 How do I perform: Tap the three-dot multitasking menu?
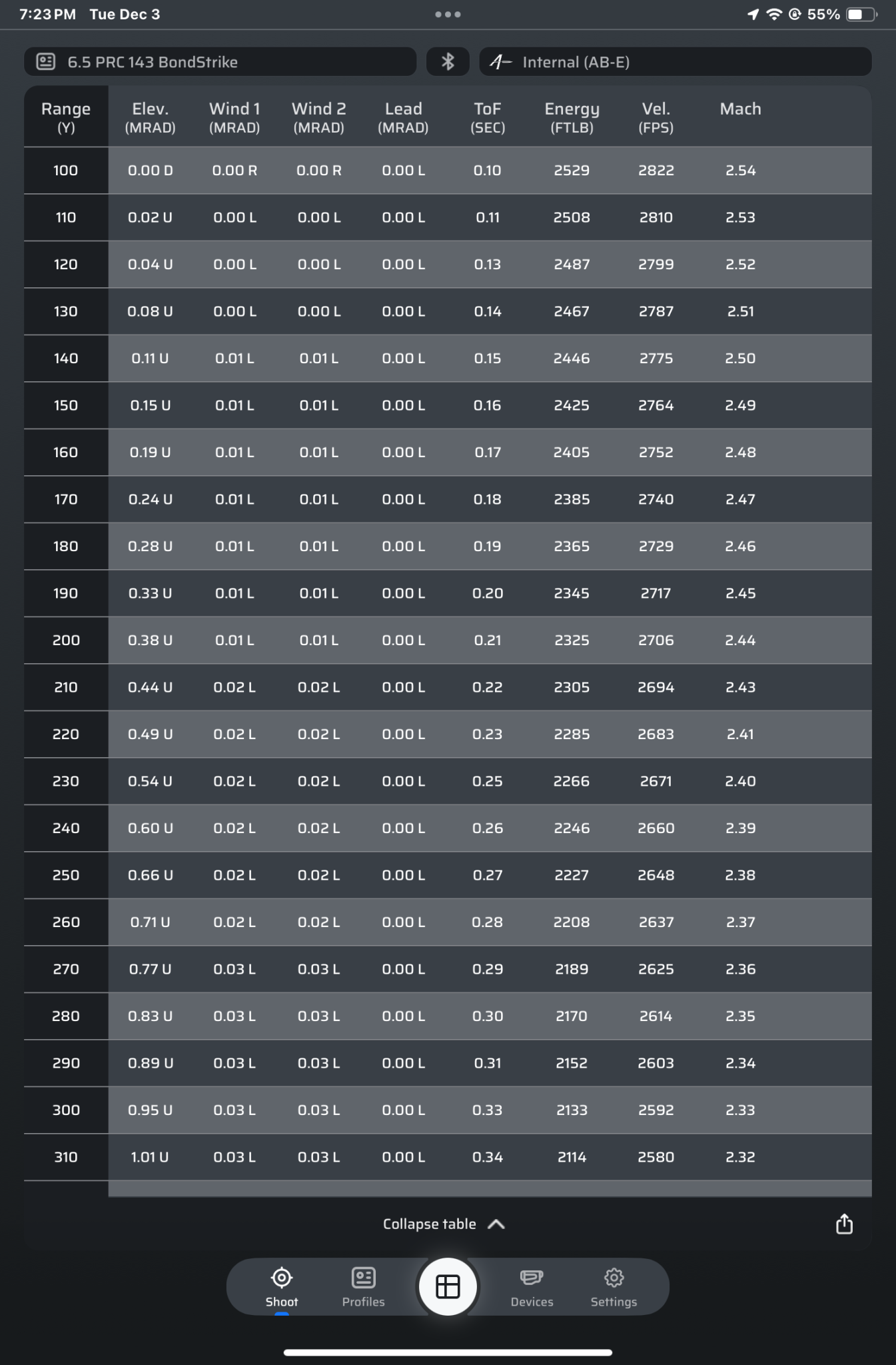pyautogui.click(x=448, y=15)
